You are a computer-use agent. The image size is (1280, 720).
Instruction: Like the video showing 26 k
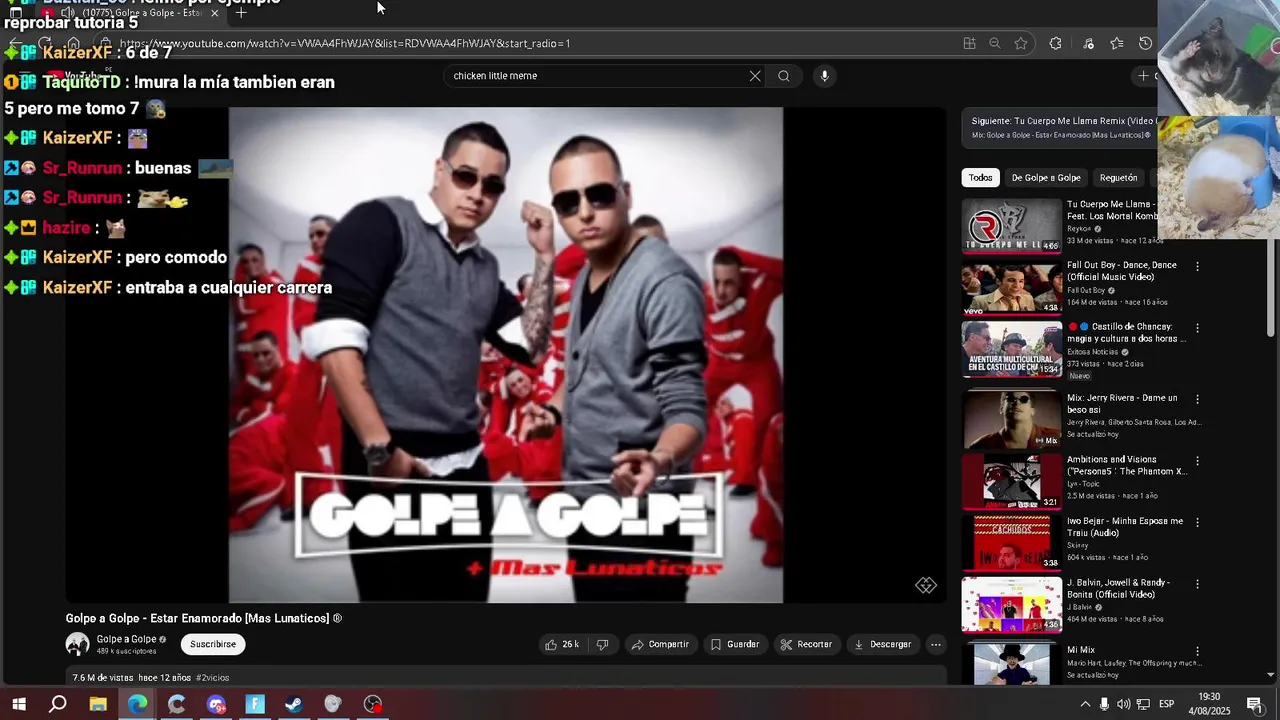[562, 645]
